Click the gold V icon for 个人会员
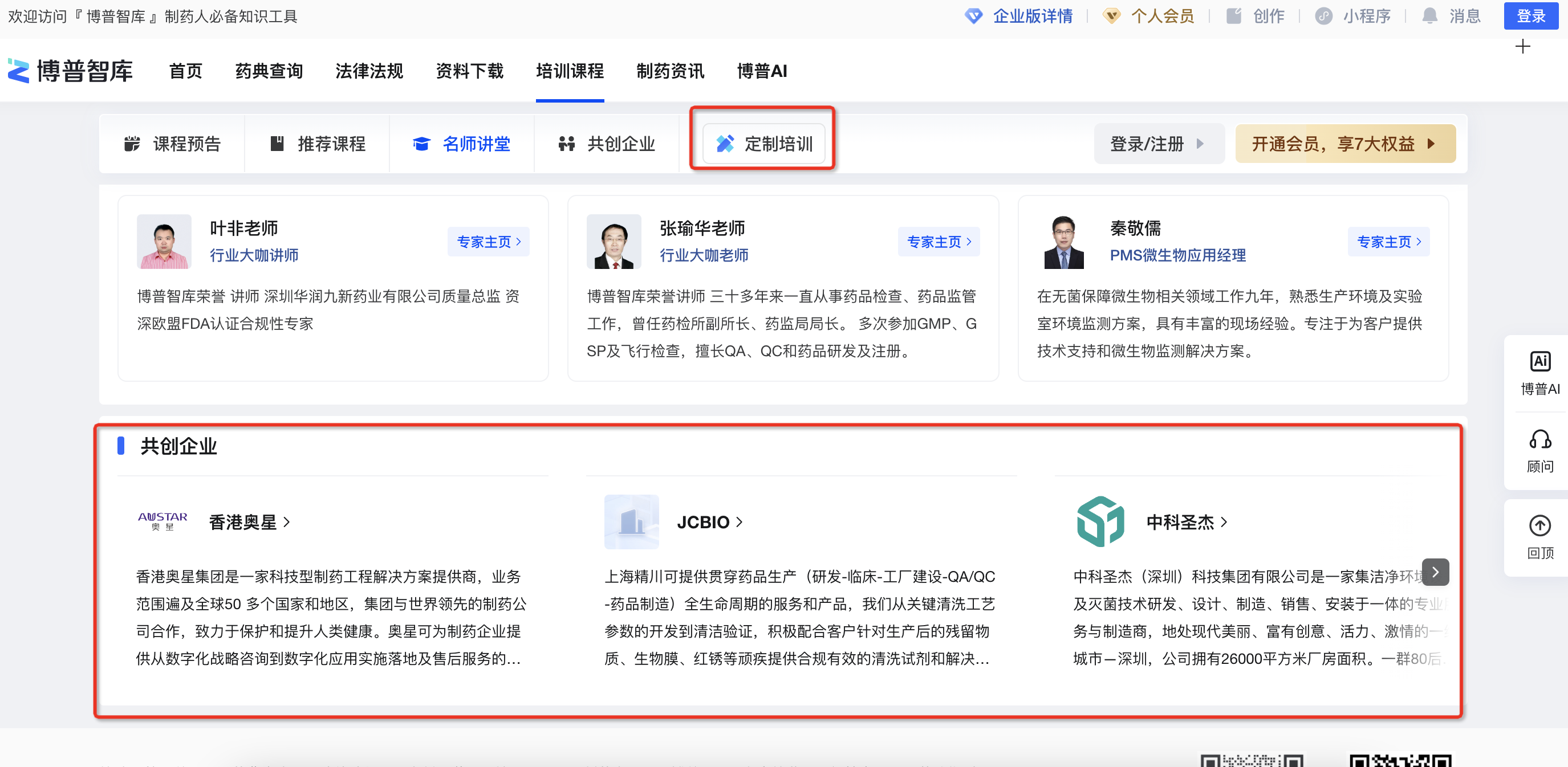1568x767 pixels. (x=1111, y=16)
